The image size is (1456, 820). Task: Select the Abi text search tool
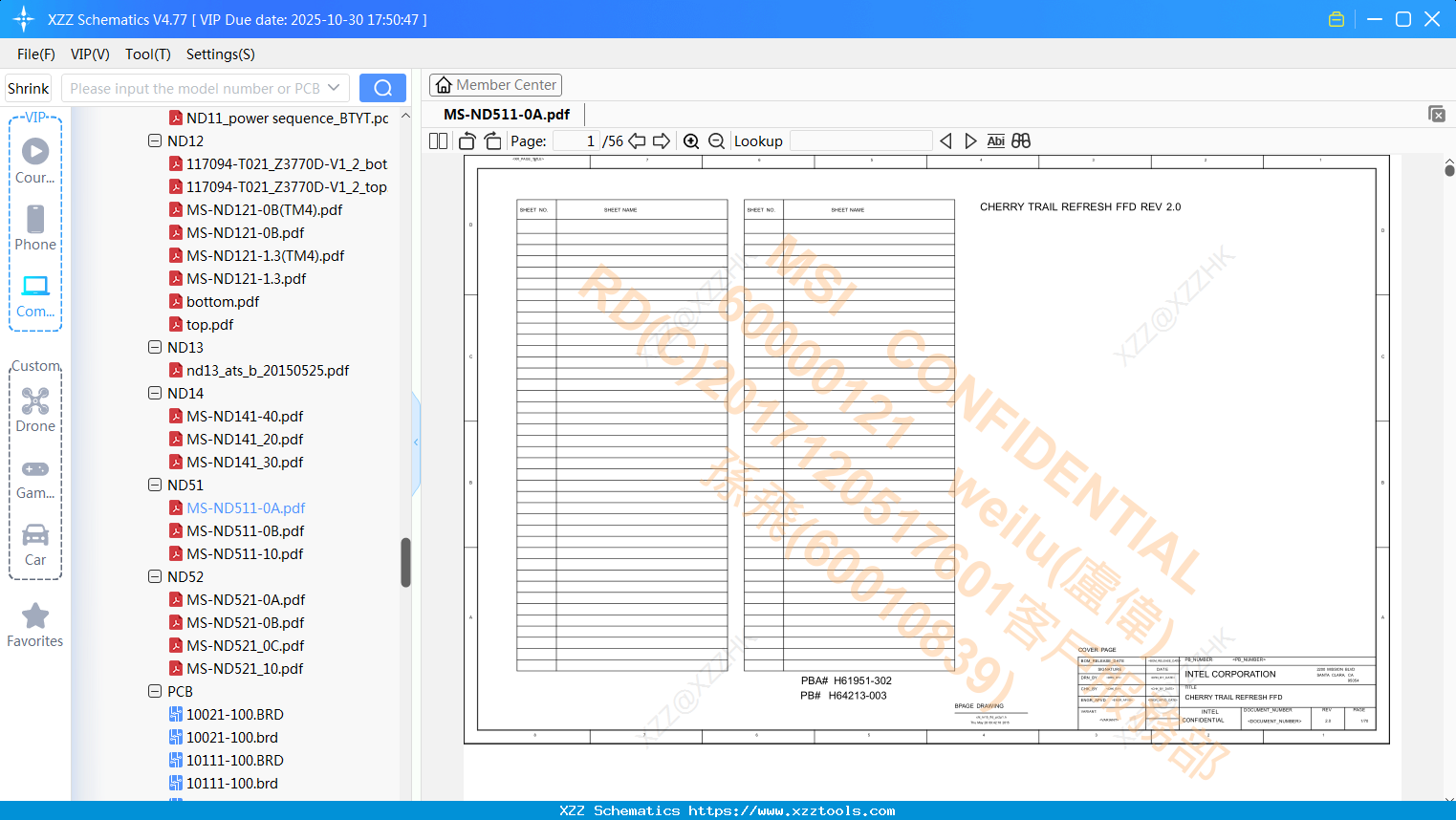(996, 140)
